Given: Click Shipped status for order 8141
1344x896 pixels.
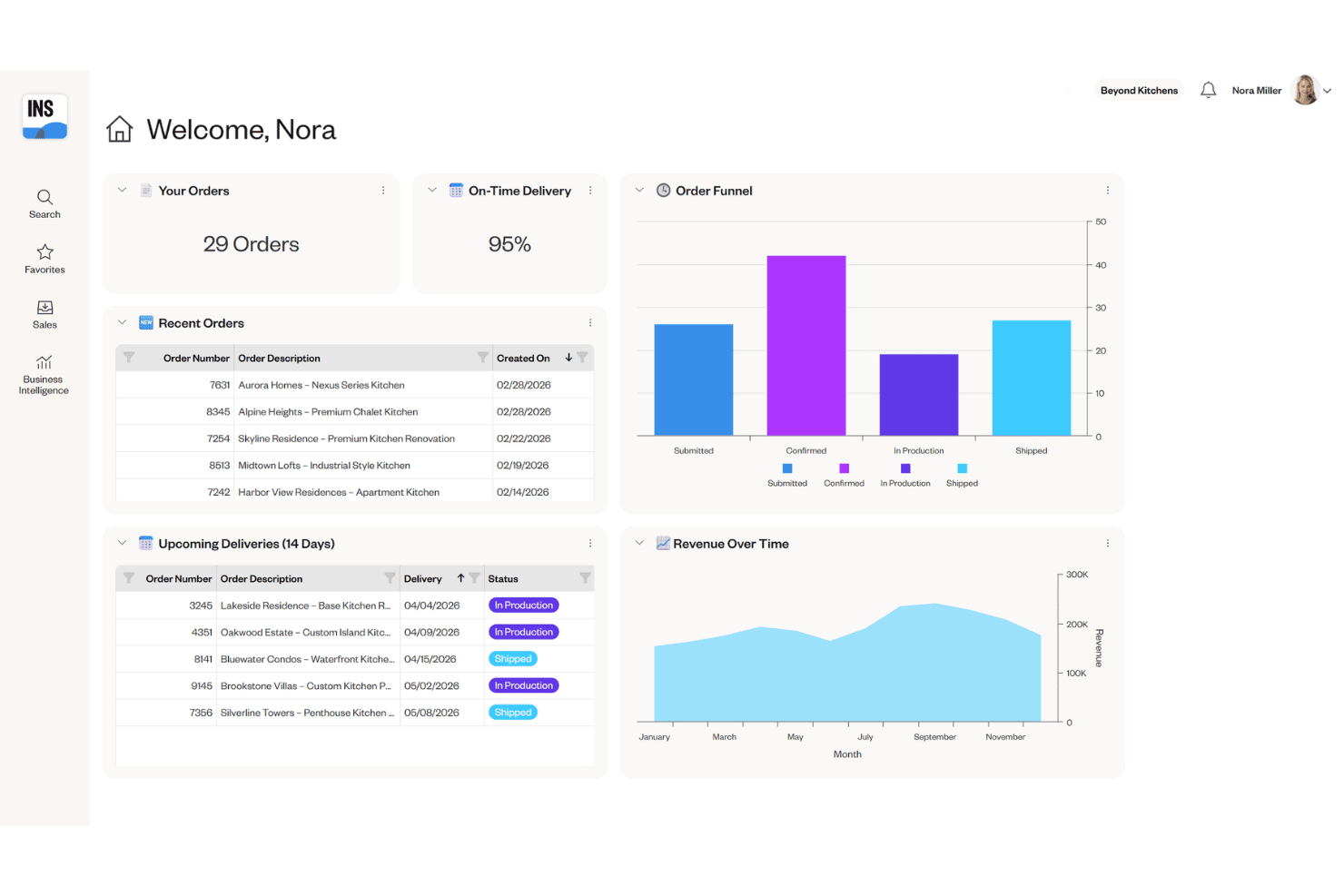Looking at the screenshot, I should (513, 659).
